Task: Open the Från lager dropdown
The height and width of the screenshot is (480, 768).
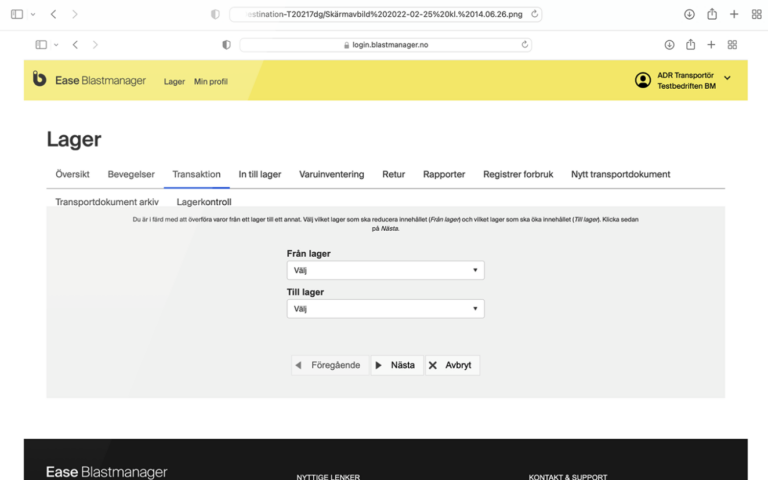Action: [x=385, y=270]
